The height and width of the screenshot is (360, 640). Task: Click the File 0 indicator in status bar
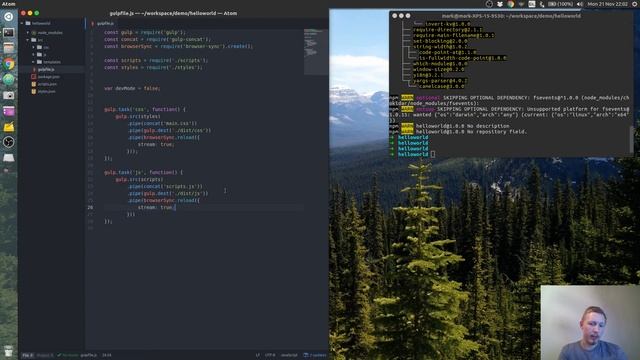tap(28, 355)
